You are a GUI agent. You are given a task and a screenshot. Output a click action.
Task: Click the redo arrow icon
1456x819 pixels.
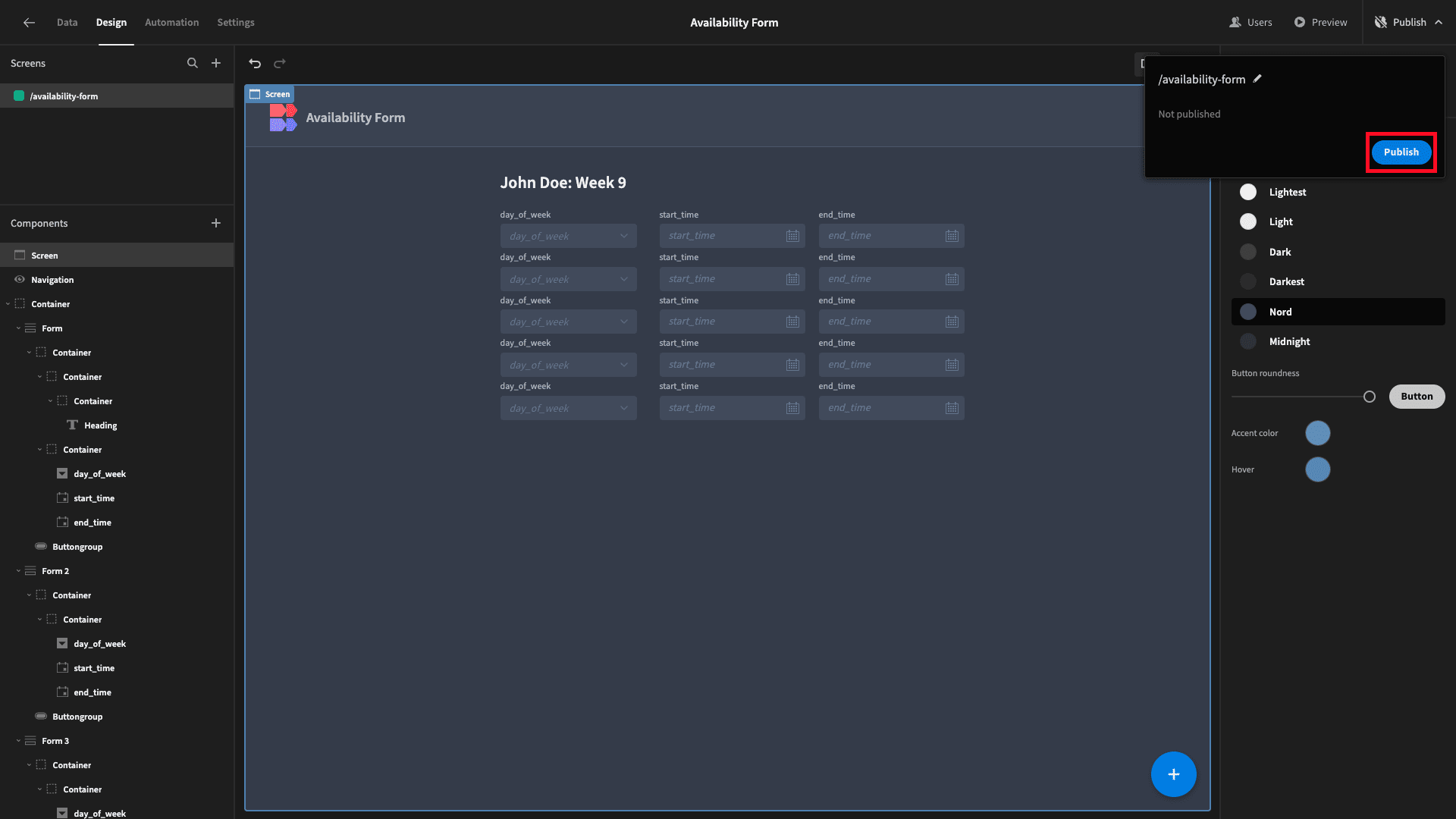[x=280, y=64]
